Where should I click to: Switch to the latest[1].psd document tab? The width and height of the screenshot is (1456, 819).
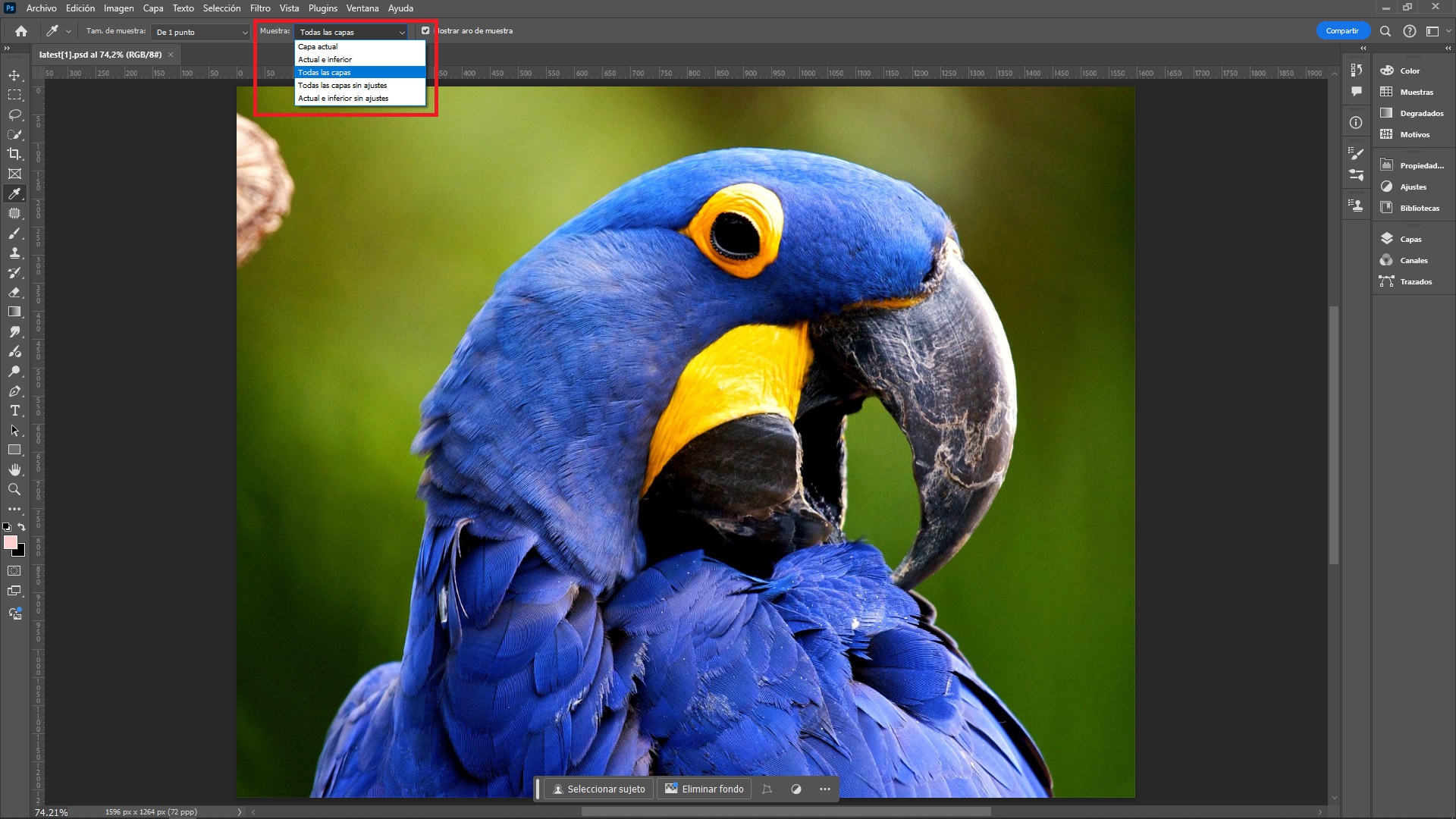[100, 55]
